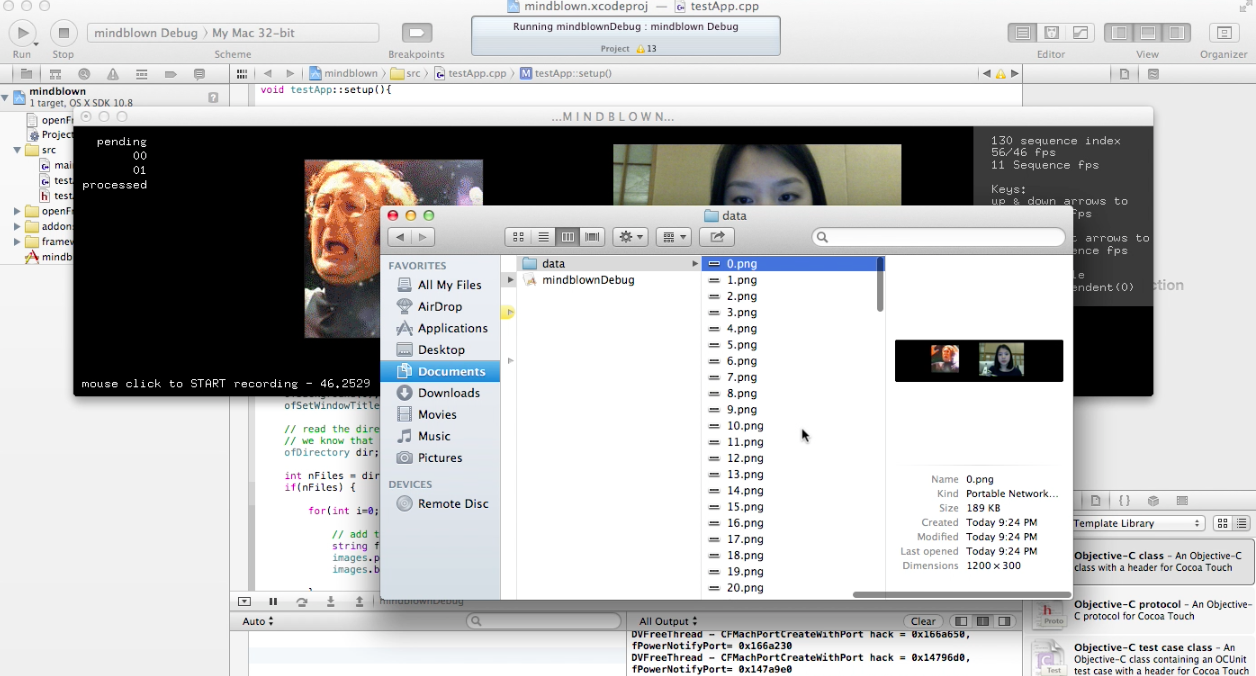Screen dimensions: 1256x676
Task: Click Finder back navigation arrow
Action: [x=400, y=237]
